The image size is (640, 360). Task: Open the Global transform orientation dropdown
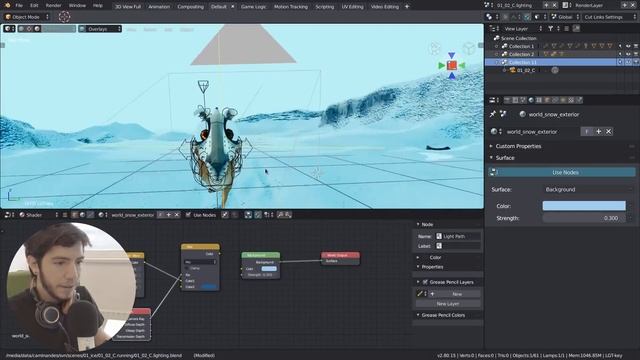[565, 17]
